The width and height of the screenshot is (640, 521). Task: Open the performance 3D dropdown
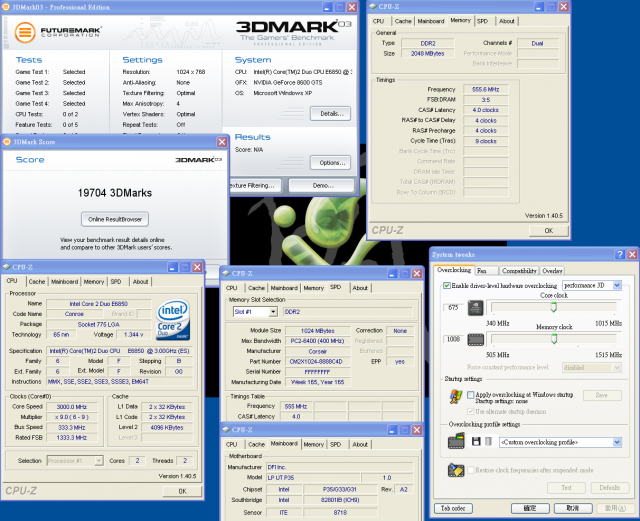(617, 285)
